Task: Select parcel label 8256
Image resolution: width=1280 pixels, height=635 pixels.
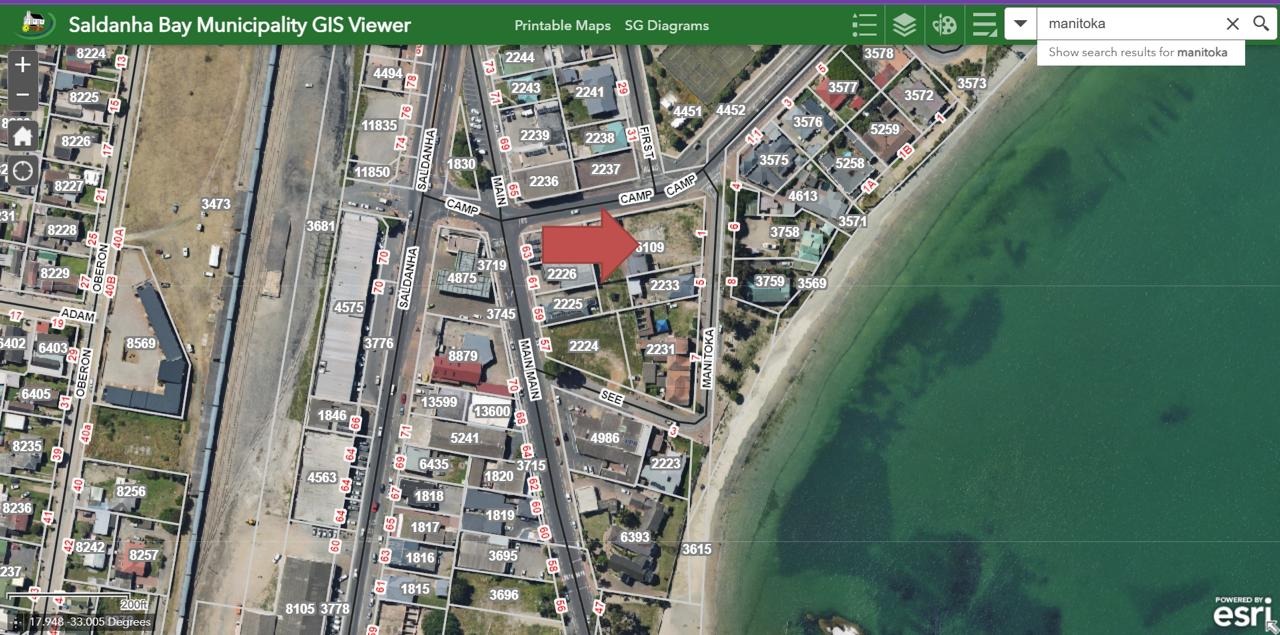Action: pos(130,491)
